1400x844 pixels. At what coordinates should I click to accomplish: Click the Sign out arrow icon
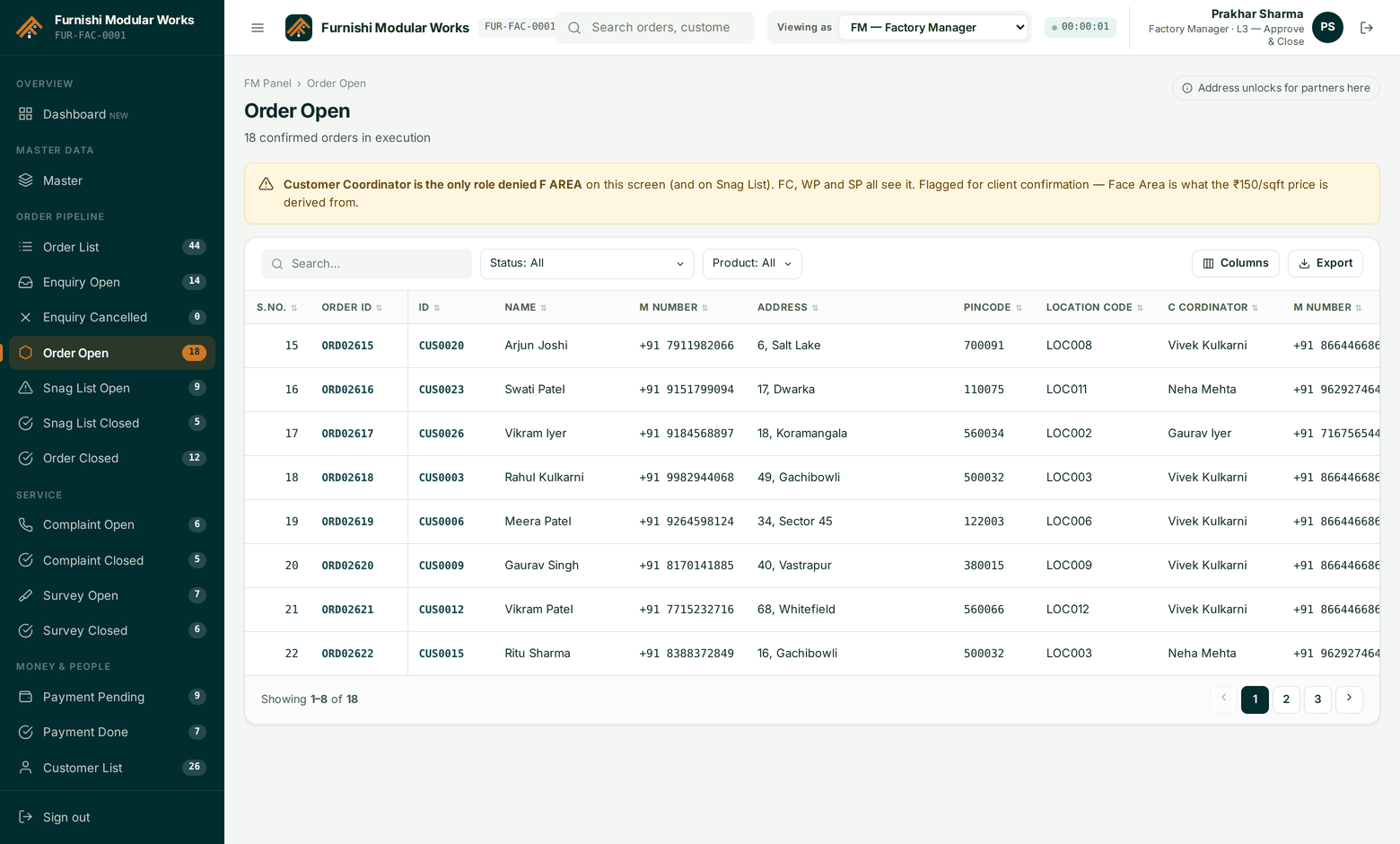point(26,817)
